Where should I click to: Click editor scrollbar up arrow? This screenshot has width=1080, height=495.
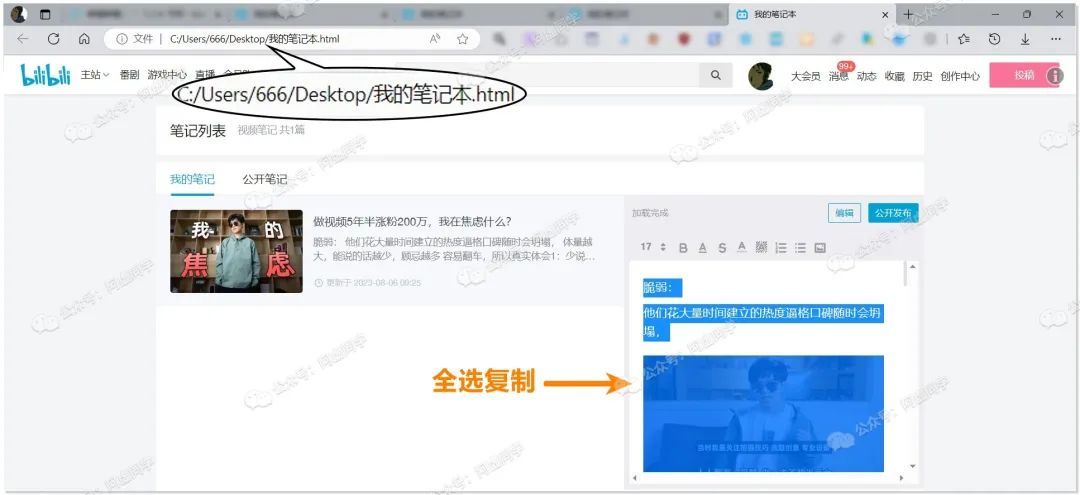(x=913, y=266)
